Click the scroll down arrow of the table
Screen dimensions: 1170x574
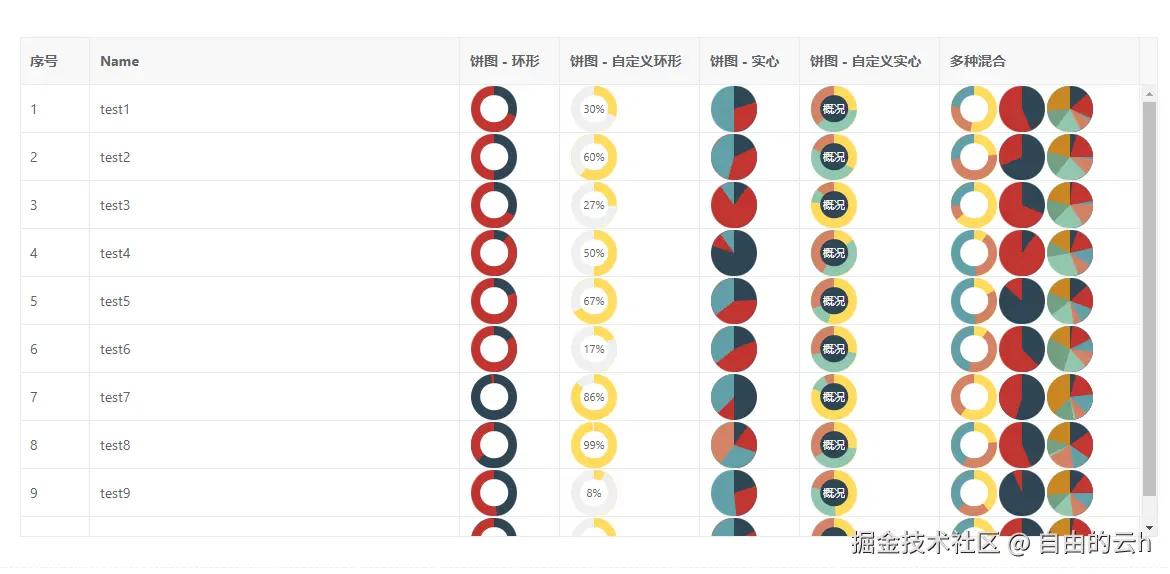pyautogui.click(x=1149, y=527)
